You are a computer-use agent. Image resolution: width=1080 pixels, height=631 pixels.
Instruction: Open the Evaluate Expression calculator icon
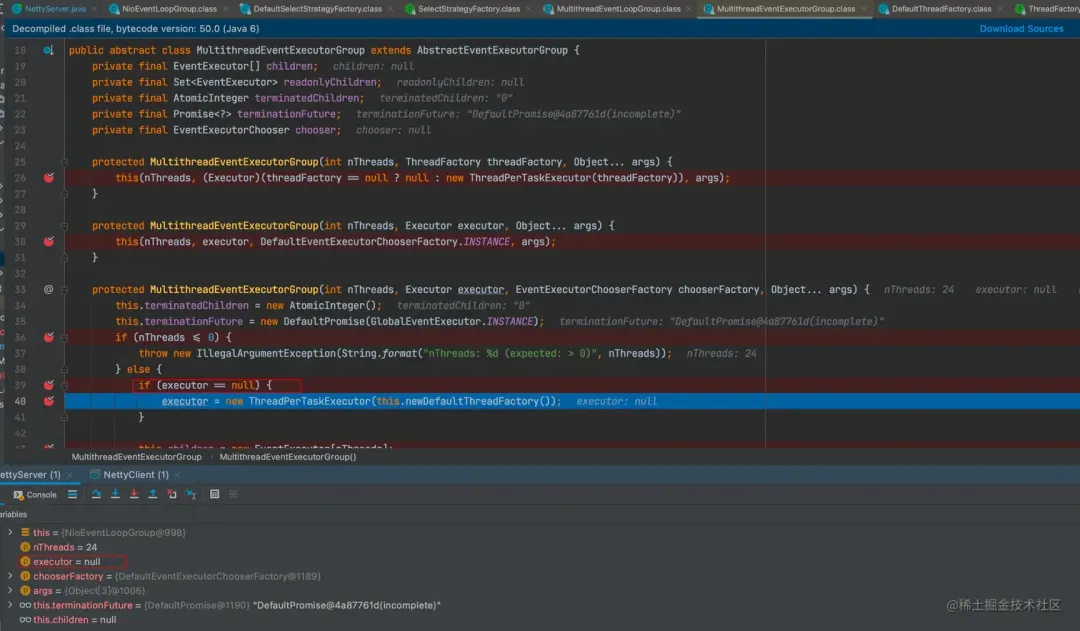(215, 494)
